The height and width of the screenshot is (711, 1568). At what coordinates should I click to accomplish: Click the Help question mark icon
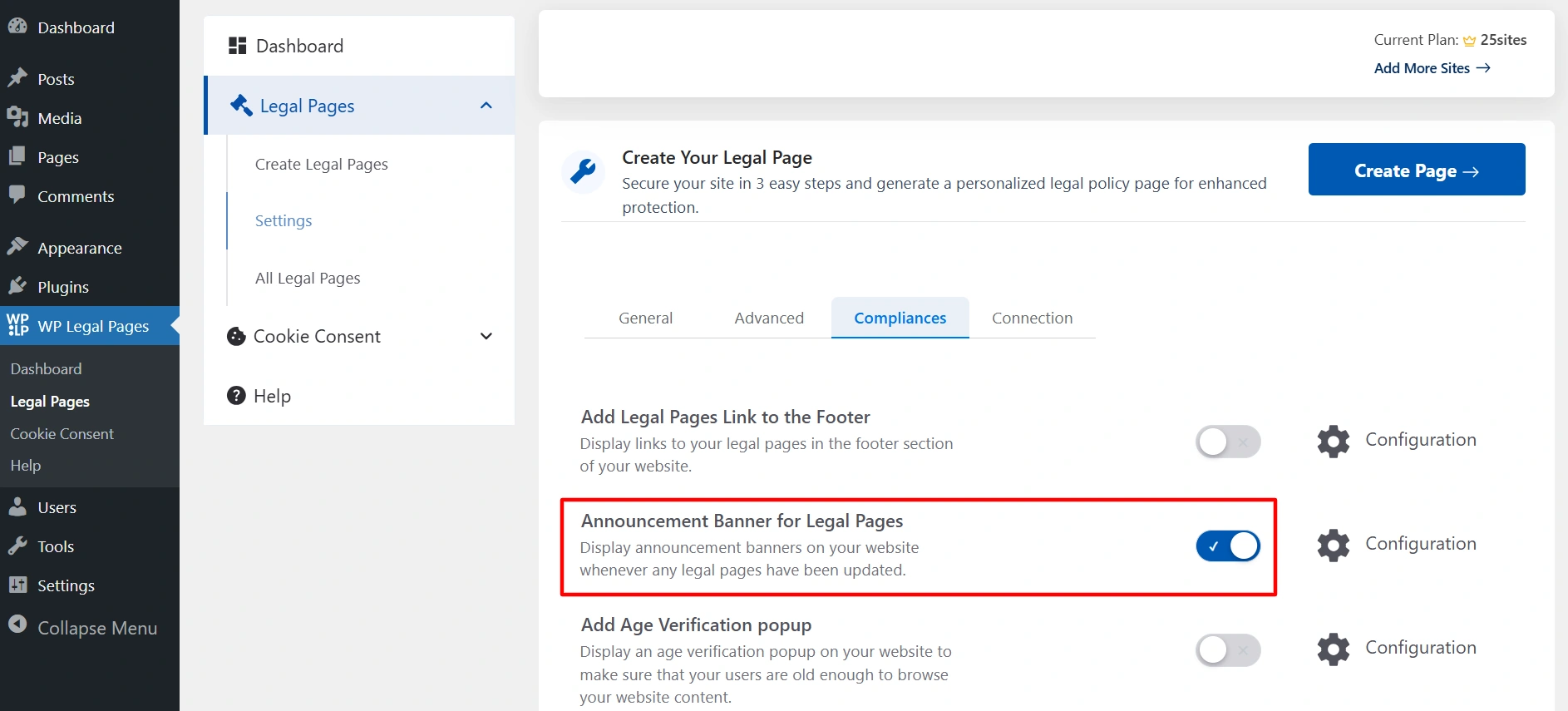click(236, 395)
